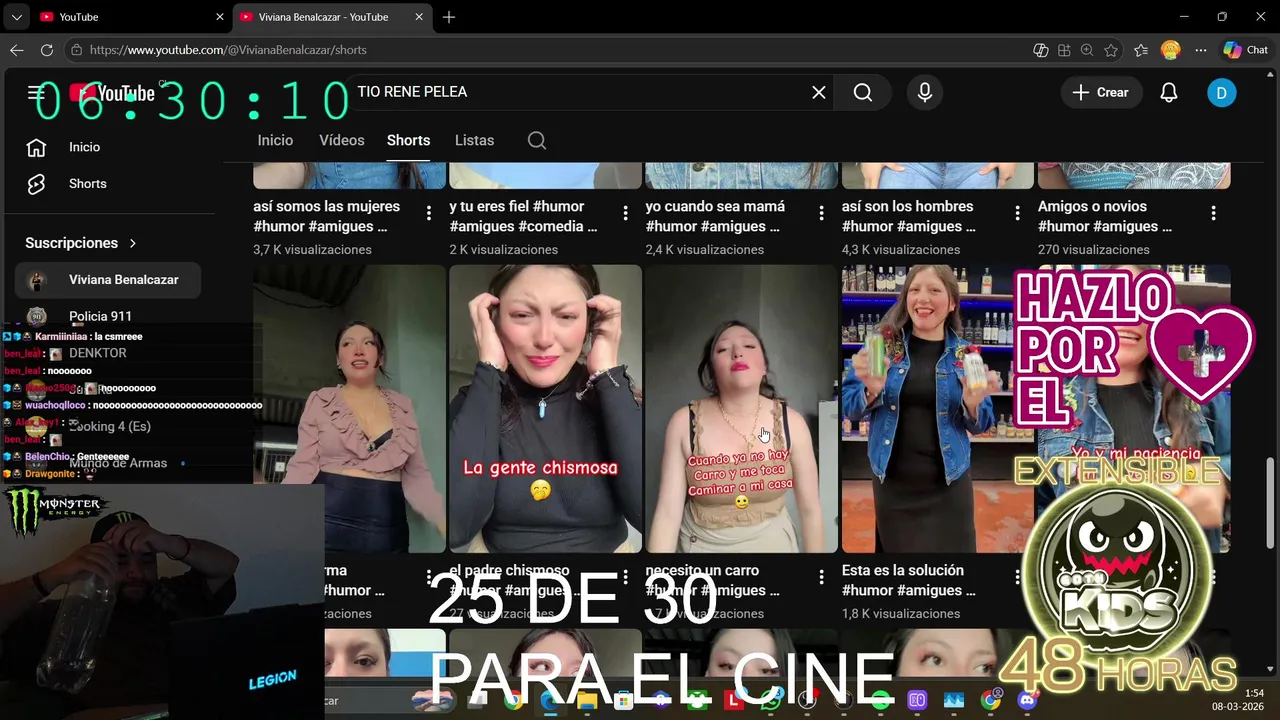
Task: Open options for 'así somos las mujeres'
Action: [x=429, y=213]
